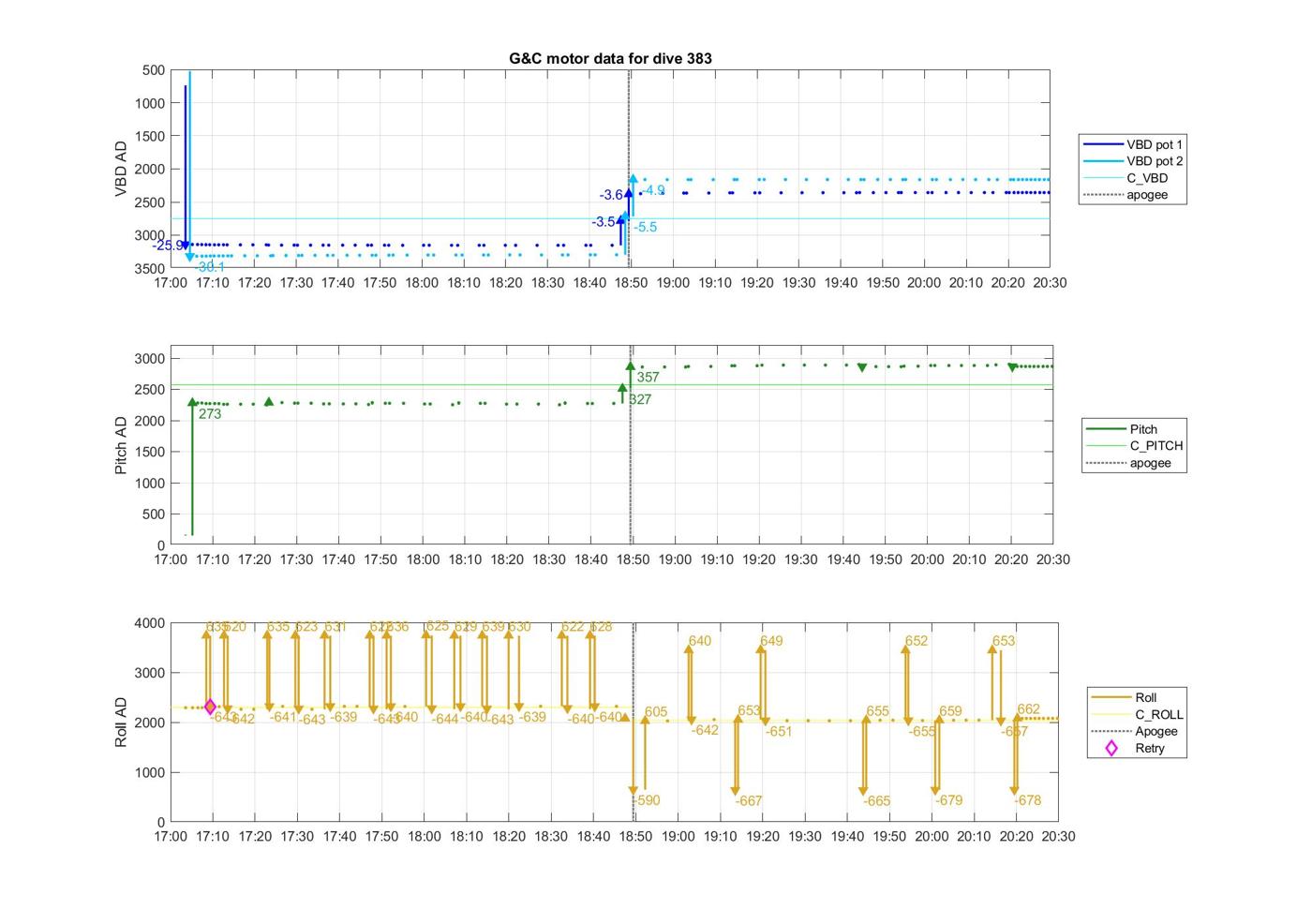Click the "652" roll data label
The height and width of the screenshot is (924, 1312).
(x=917, y=641)
